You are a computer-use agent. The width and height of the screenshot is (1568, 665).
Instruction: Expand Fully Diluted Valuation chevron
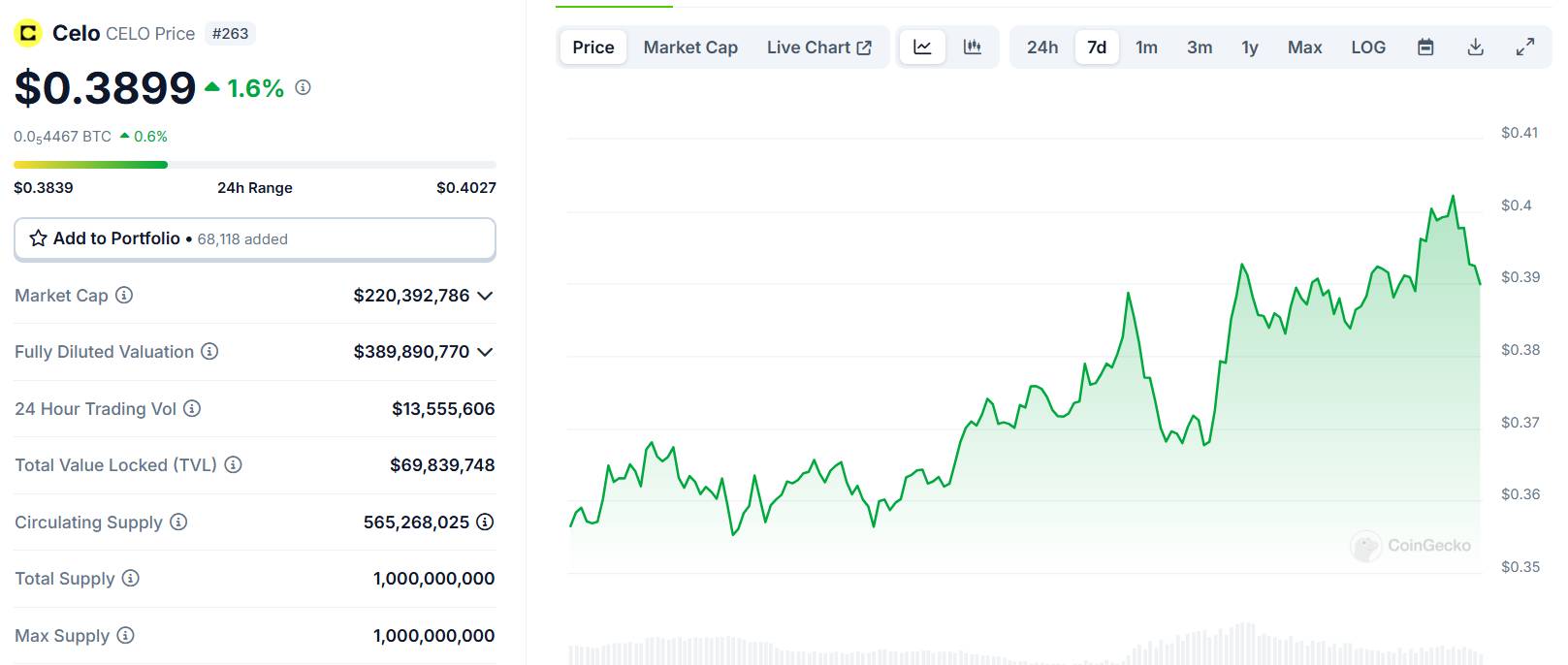tap(485, 352)
